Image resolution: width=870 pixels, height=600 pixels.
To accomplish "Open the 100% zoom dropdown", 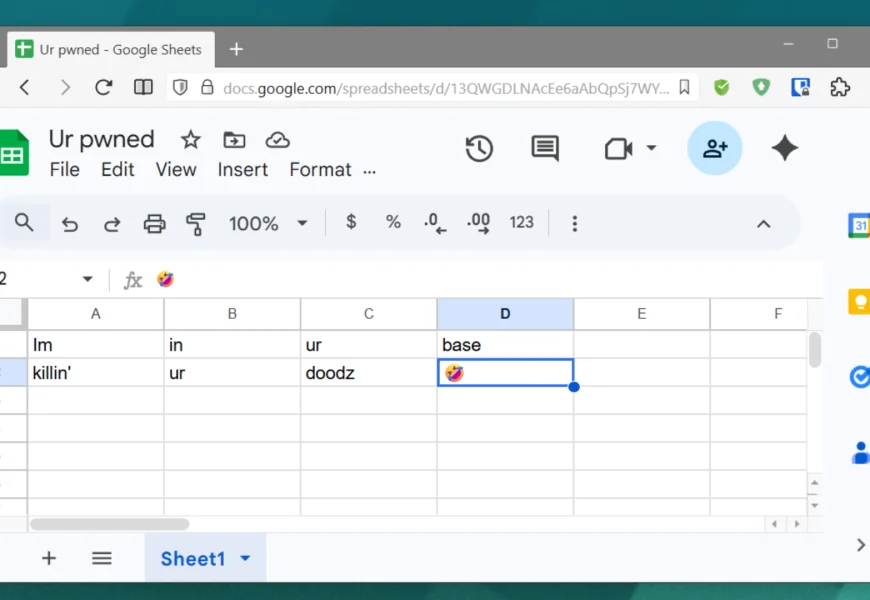I will point(268,223).
